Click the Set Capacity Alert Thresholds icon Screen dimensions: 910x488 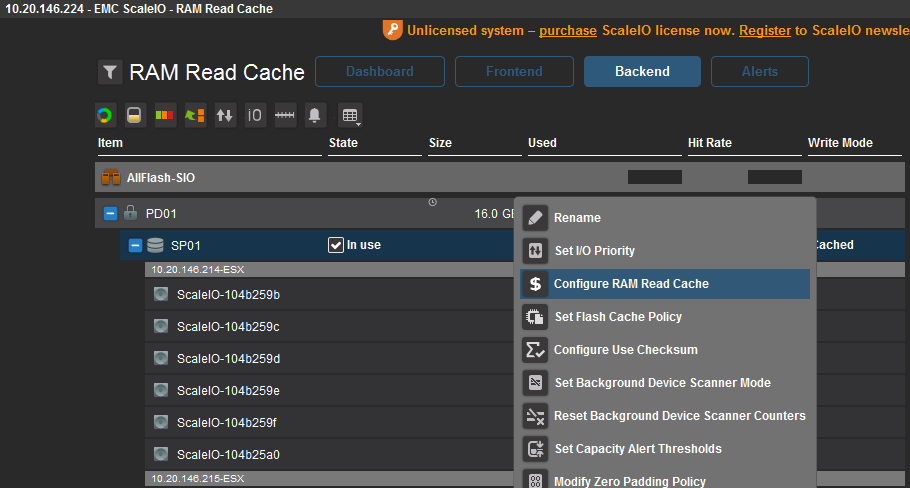click(x=535, y=449)
